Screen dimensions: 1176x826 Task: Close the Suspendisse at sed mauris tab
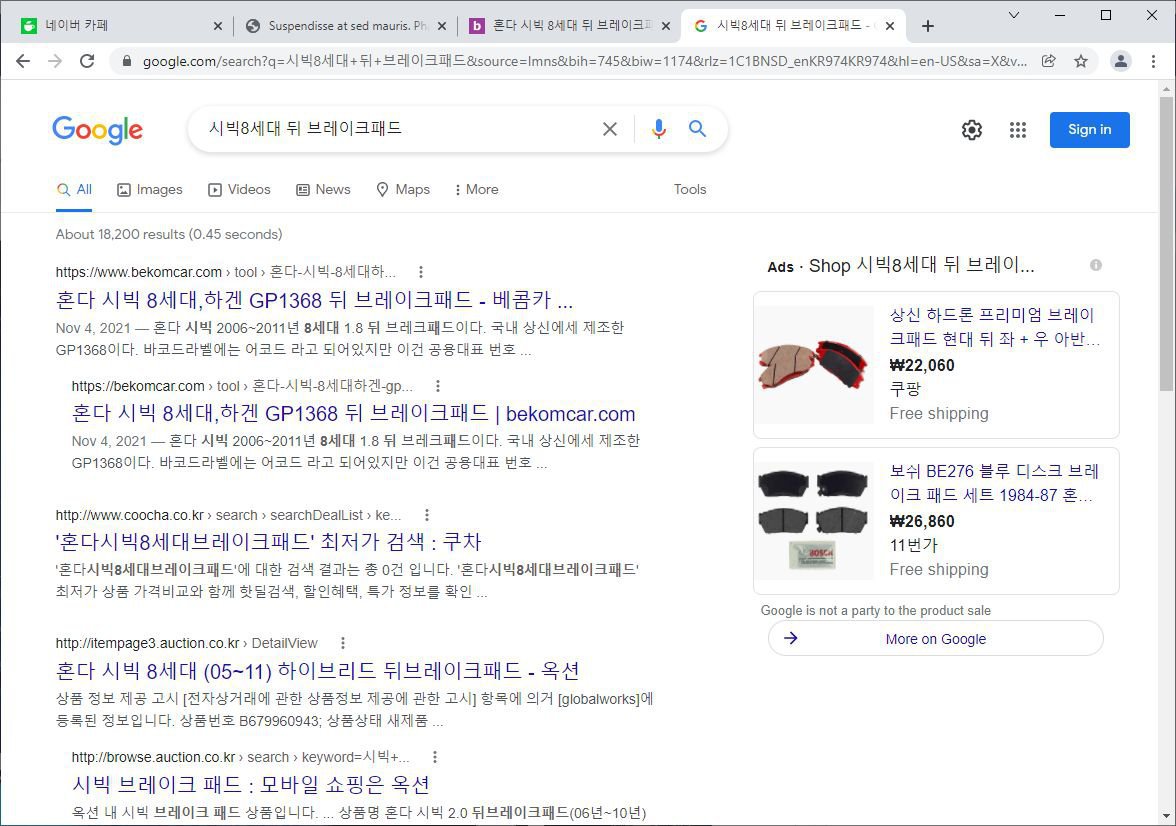point(442,26)
